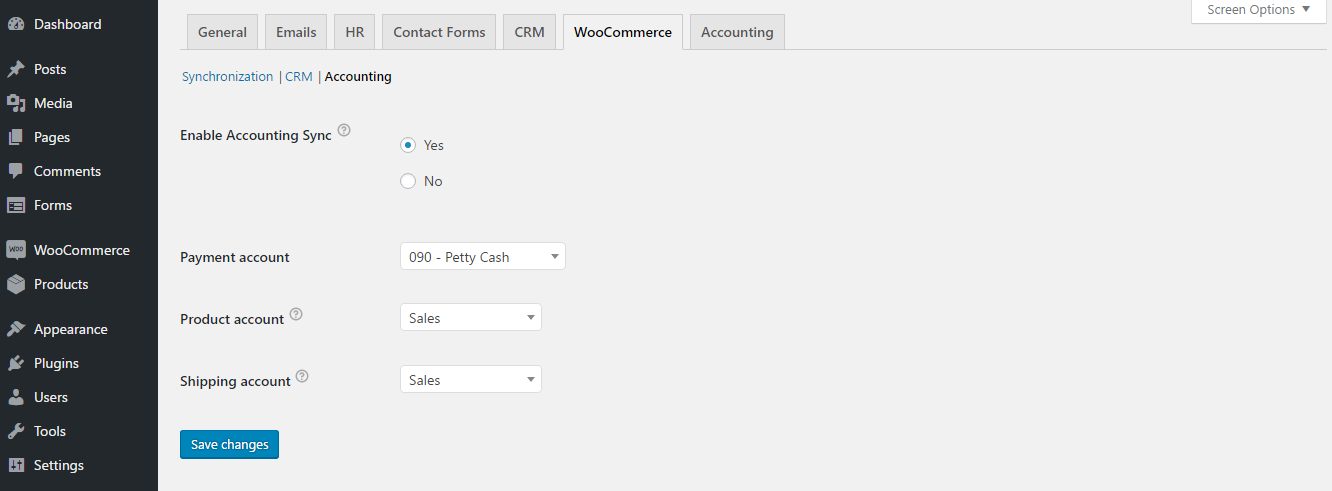Click the Products box icon
This screenshot has height=491, width=1332.
tap(16, 284)
